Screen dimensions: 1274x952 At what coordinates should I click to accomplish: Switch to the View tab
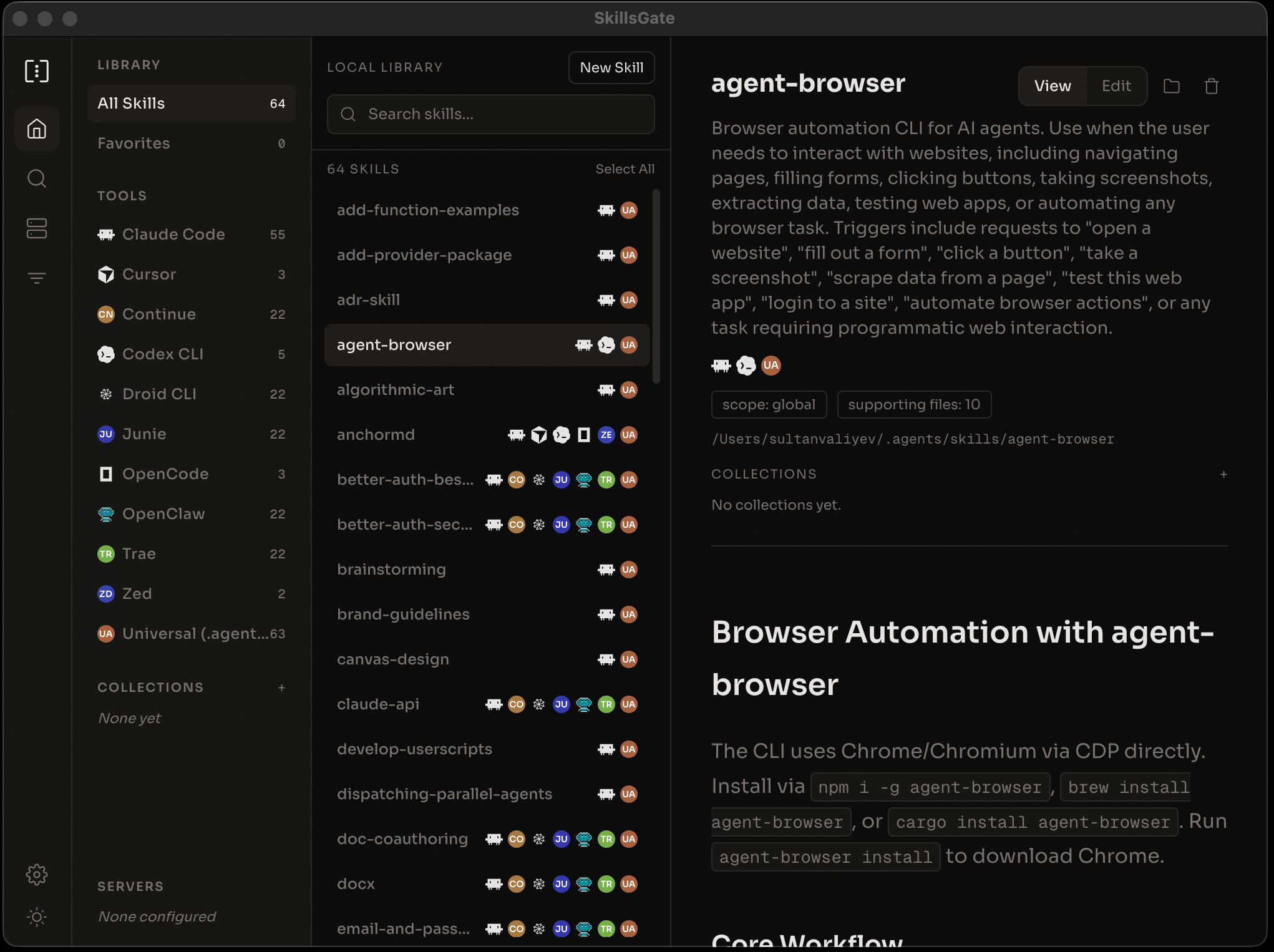[x=1053, y=86]
